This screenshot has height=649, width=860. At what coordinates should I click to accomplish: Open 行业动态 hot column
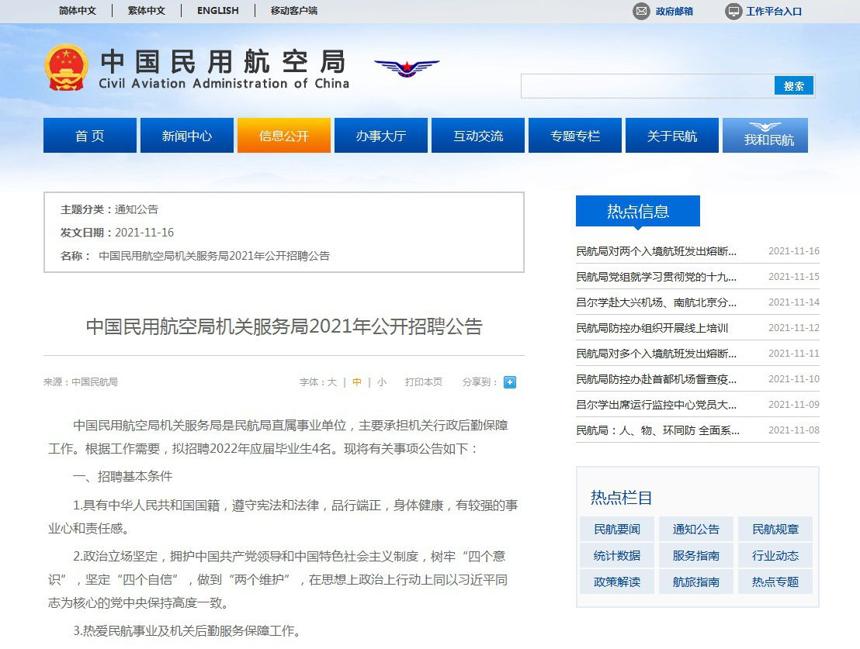click(775, 556)
